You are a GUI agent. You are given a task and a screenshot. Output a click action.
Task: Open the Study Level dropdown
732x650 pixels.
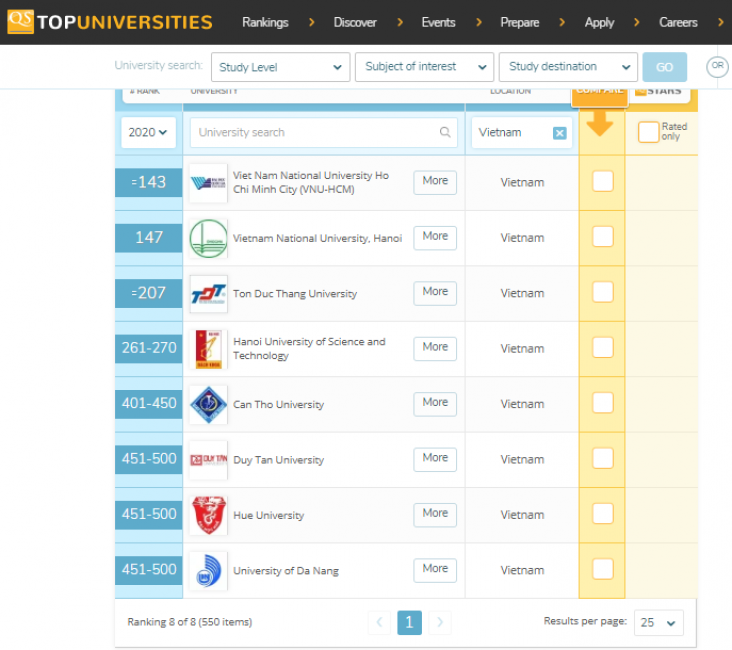(280, 67)
